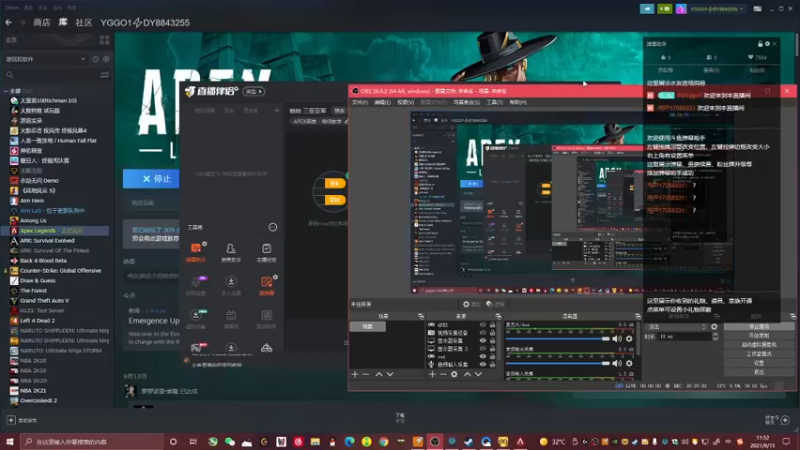Open Steam library grid view icon
Screen dimensions: 800x450
(x=105, y=40)
